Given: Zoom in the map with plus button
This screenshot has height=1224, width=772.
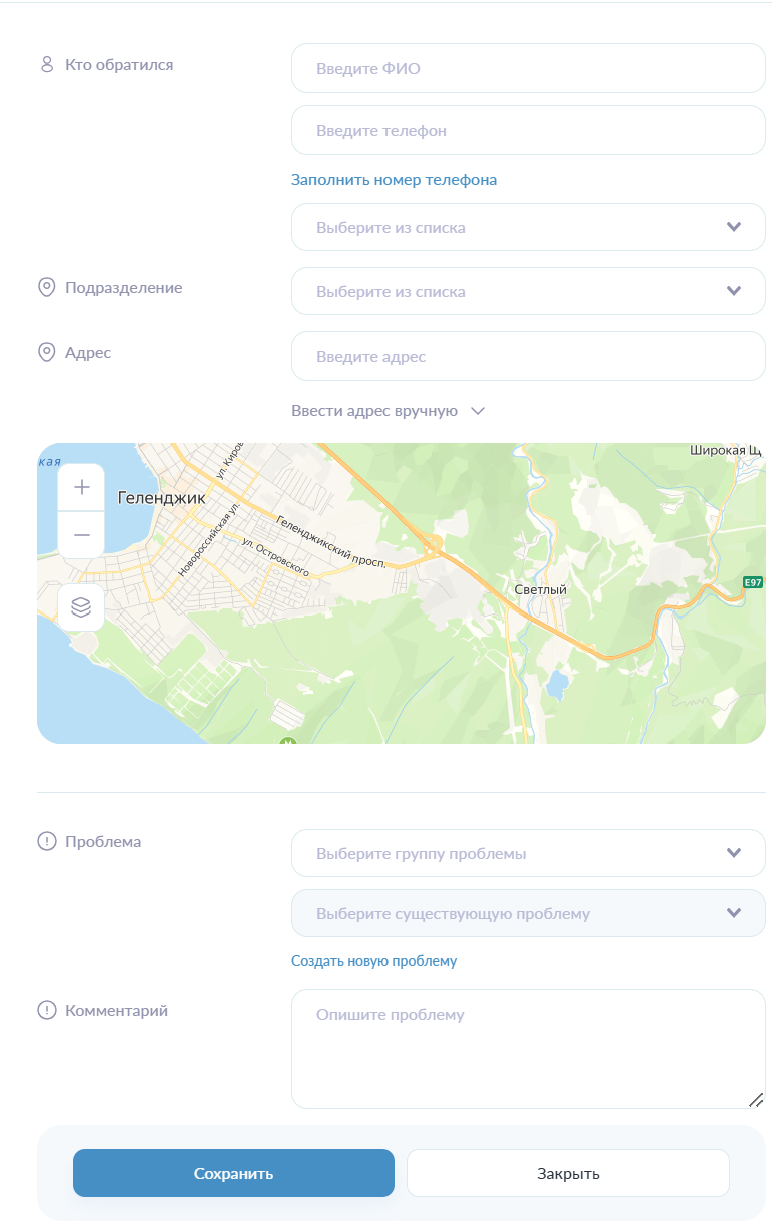Looking at the screenshot, I should click(x=81, y=487).
